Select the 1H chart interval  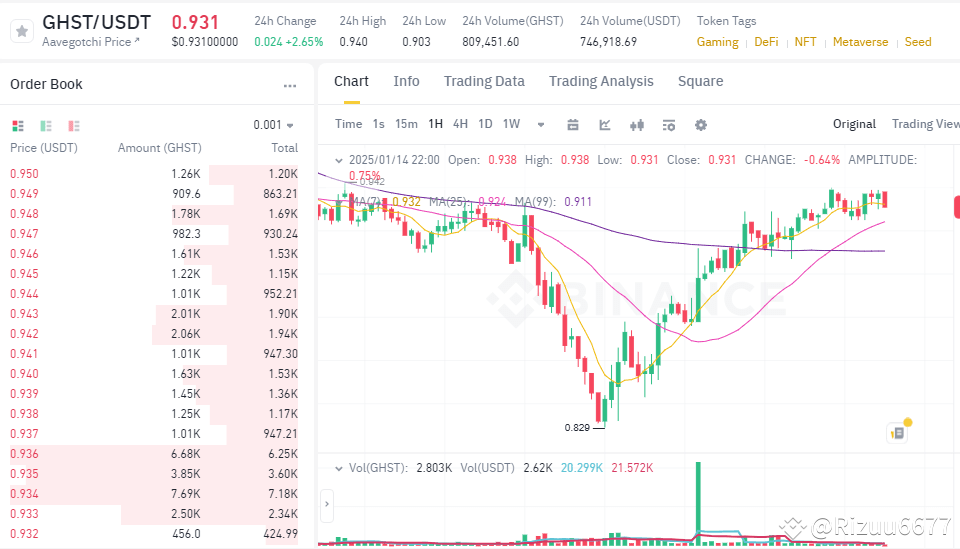(x=435, y=124)
